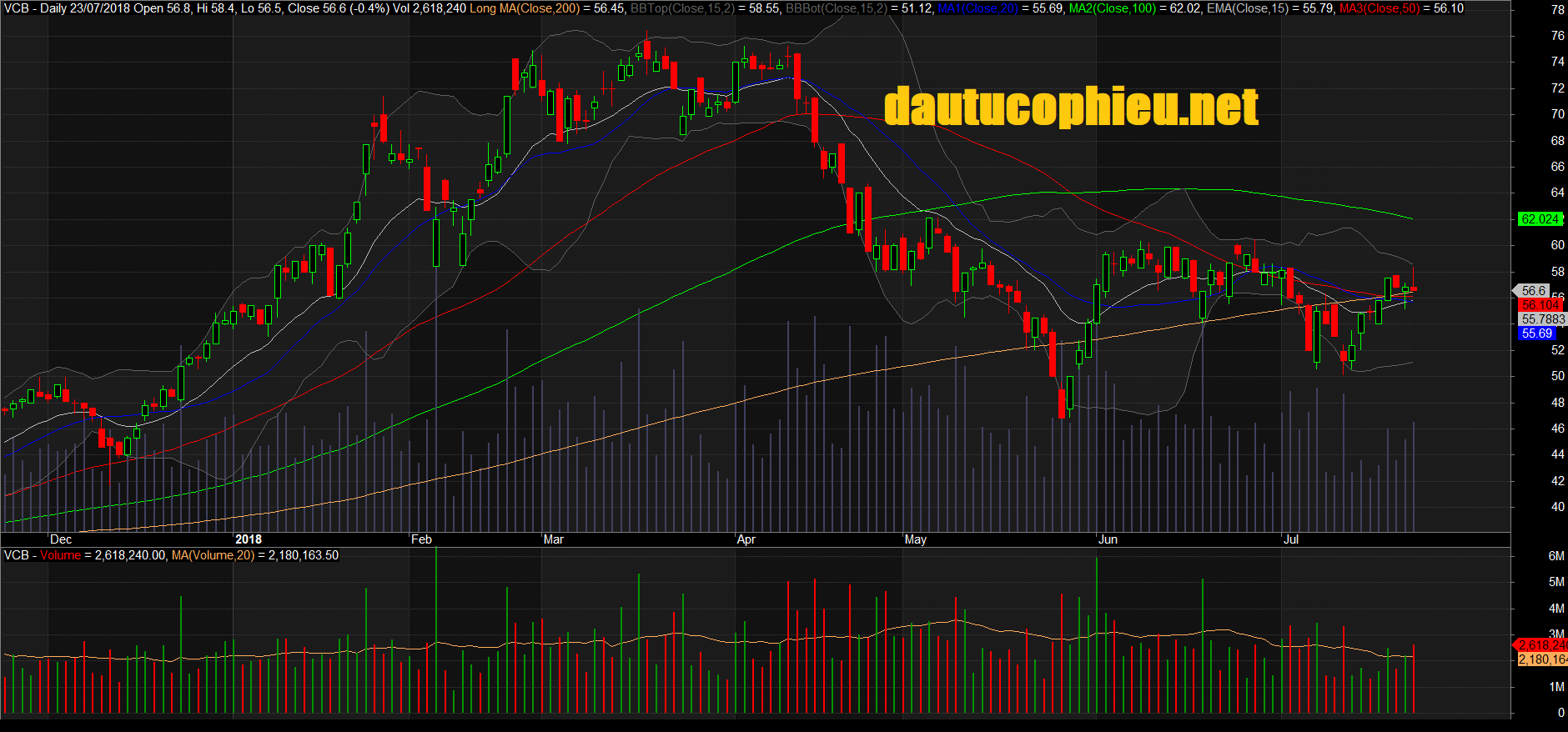Click the red MA3(Close,50) label
This screenshot has height=732, width=1568.
(x=1379, y=8)
